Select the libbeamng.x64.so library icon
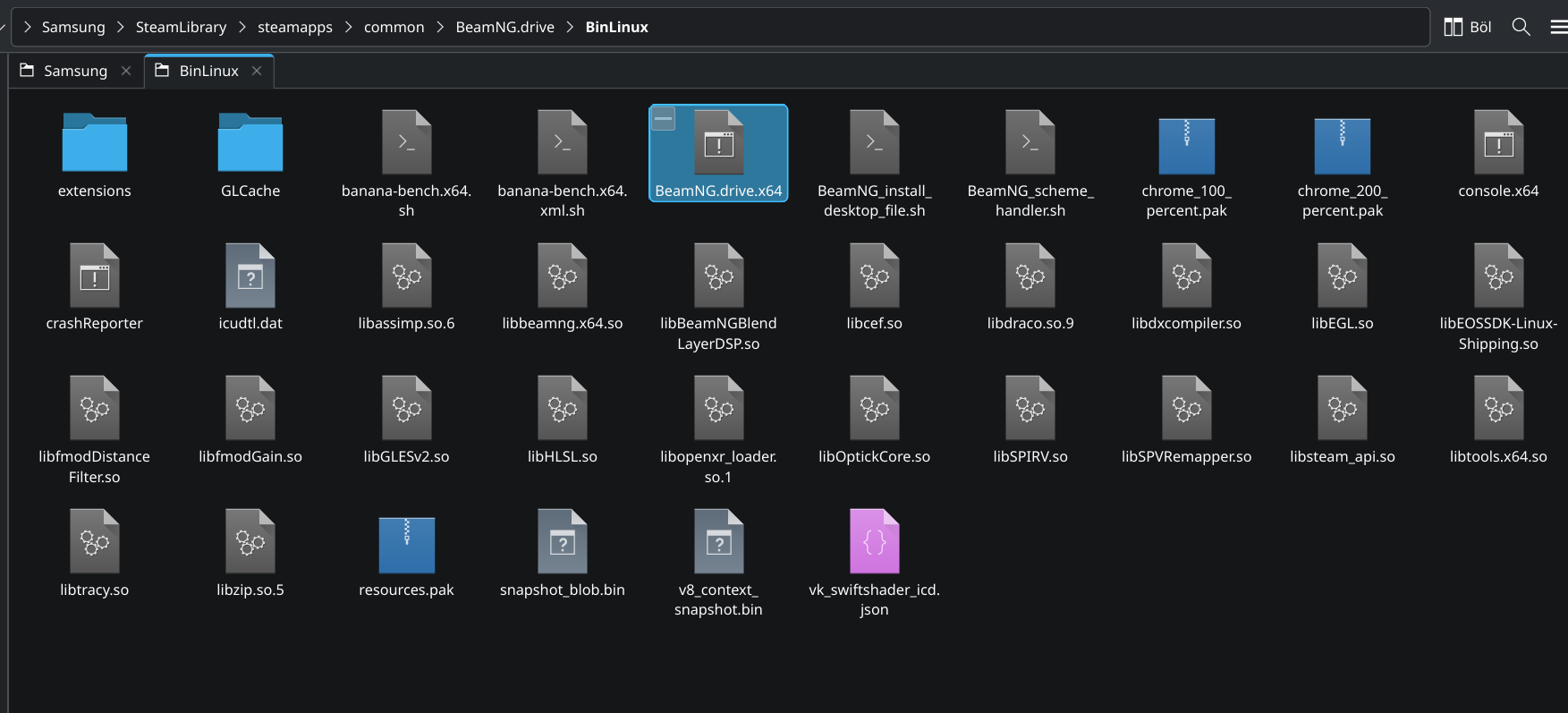The image size is (1568, 713). (563, 276)
